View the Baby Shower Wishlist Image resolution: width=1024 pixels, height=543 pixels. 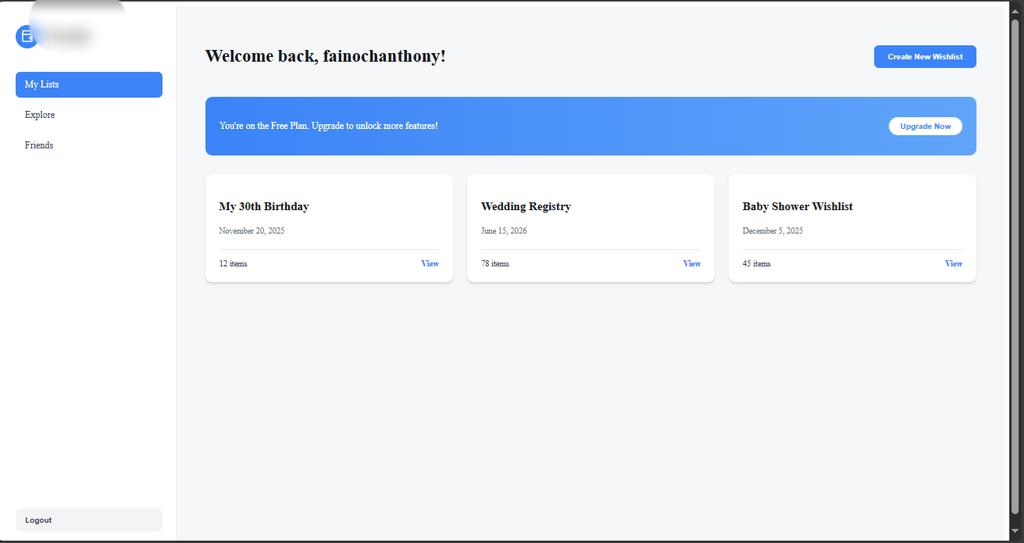(953, 263)
